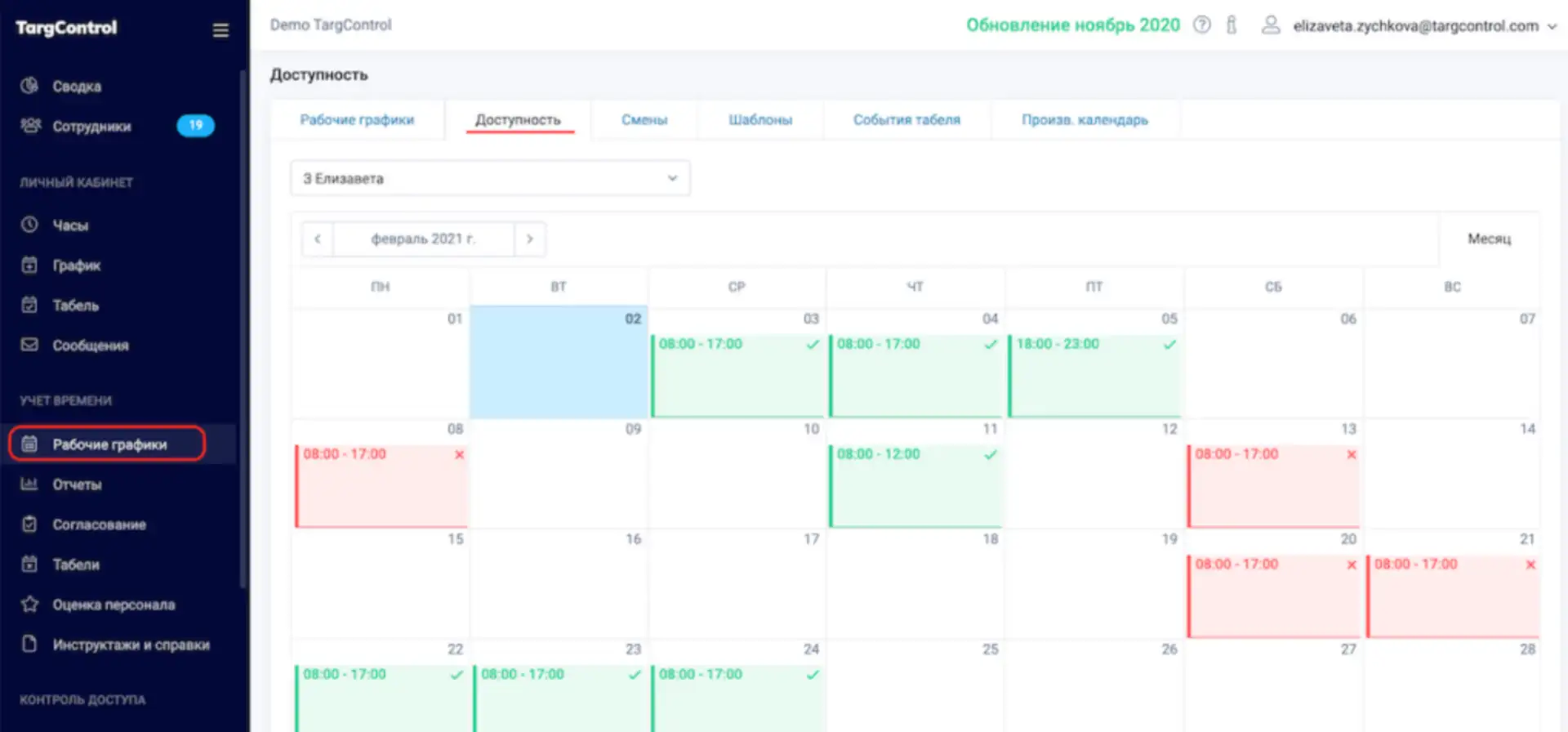This screenshot has width=1568, height=732.
Task: Click red cross on February 21 shift
Action: tap(1530, 565)
